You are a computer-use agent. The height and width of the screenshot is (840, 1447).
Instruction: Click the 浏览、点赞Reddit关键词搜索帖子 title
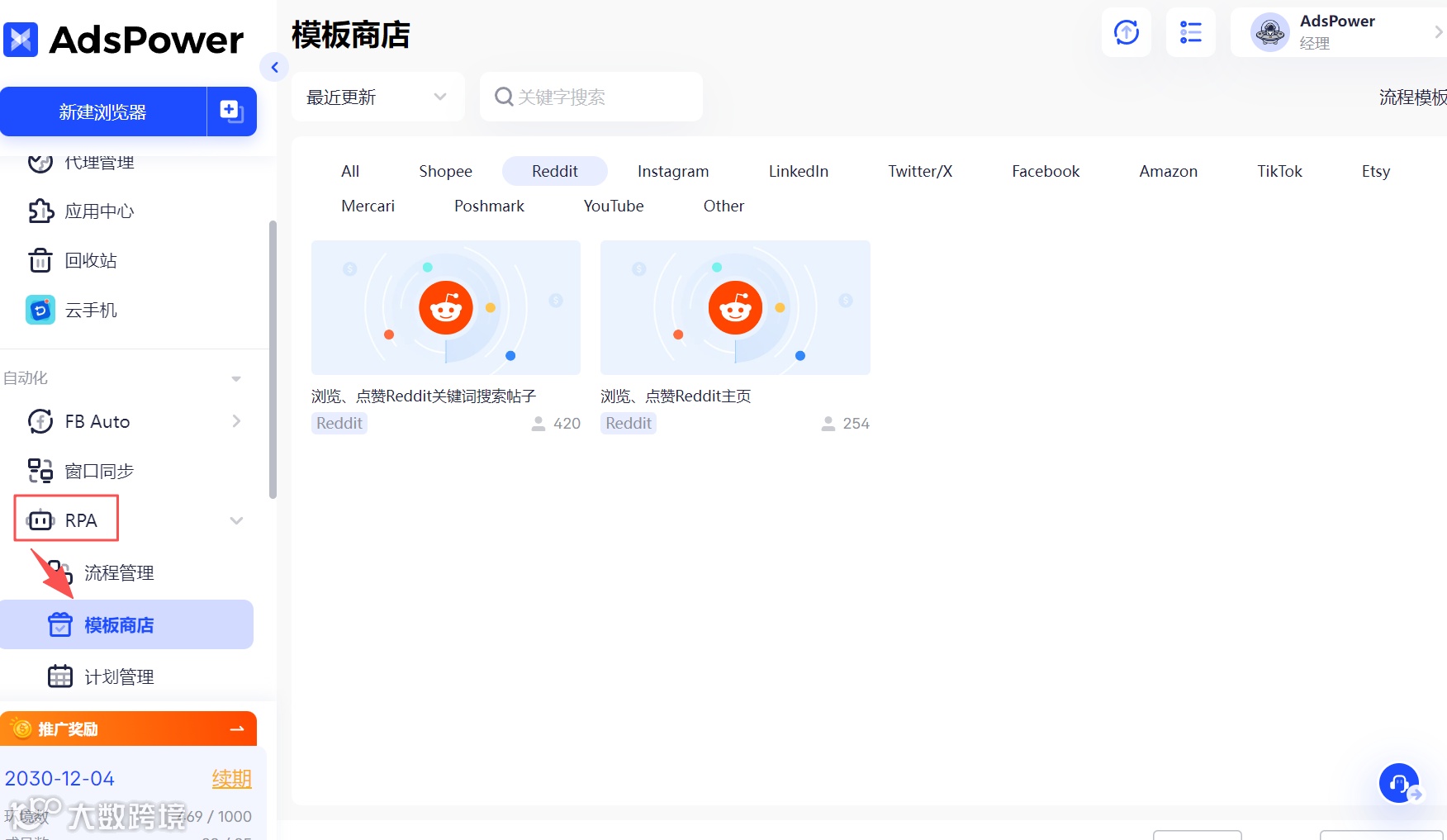(424, 396)
